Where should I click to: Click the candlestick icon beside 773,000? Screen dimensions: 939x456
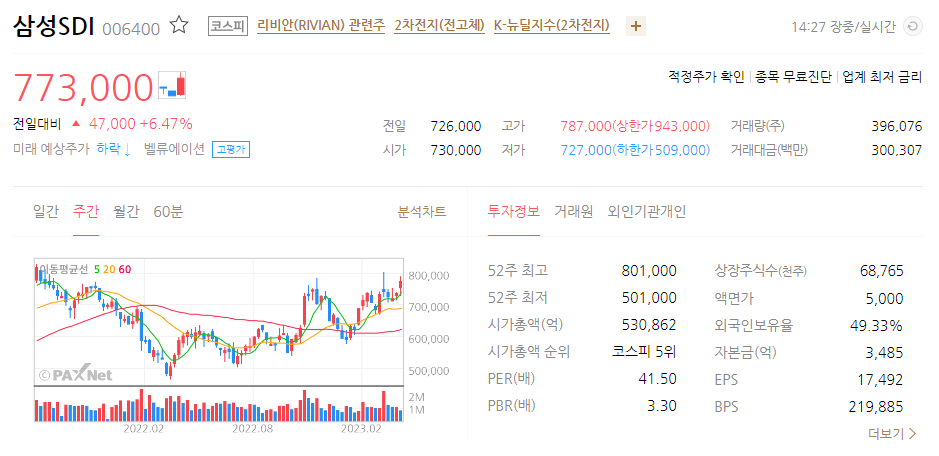click(172, 84)
